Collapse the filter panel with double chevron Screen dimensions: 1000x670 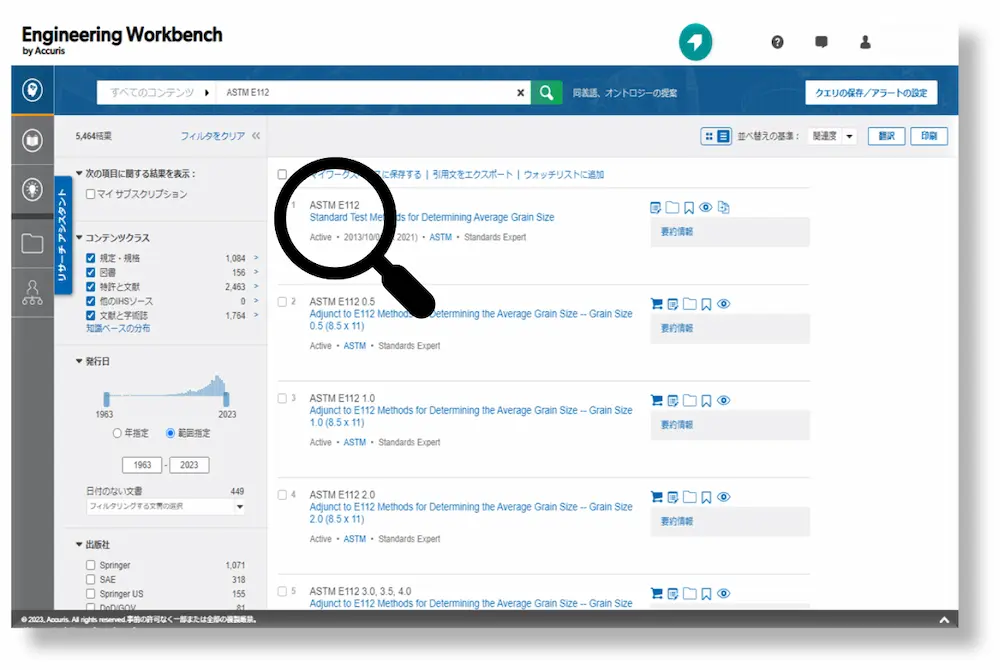[256, 136]
